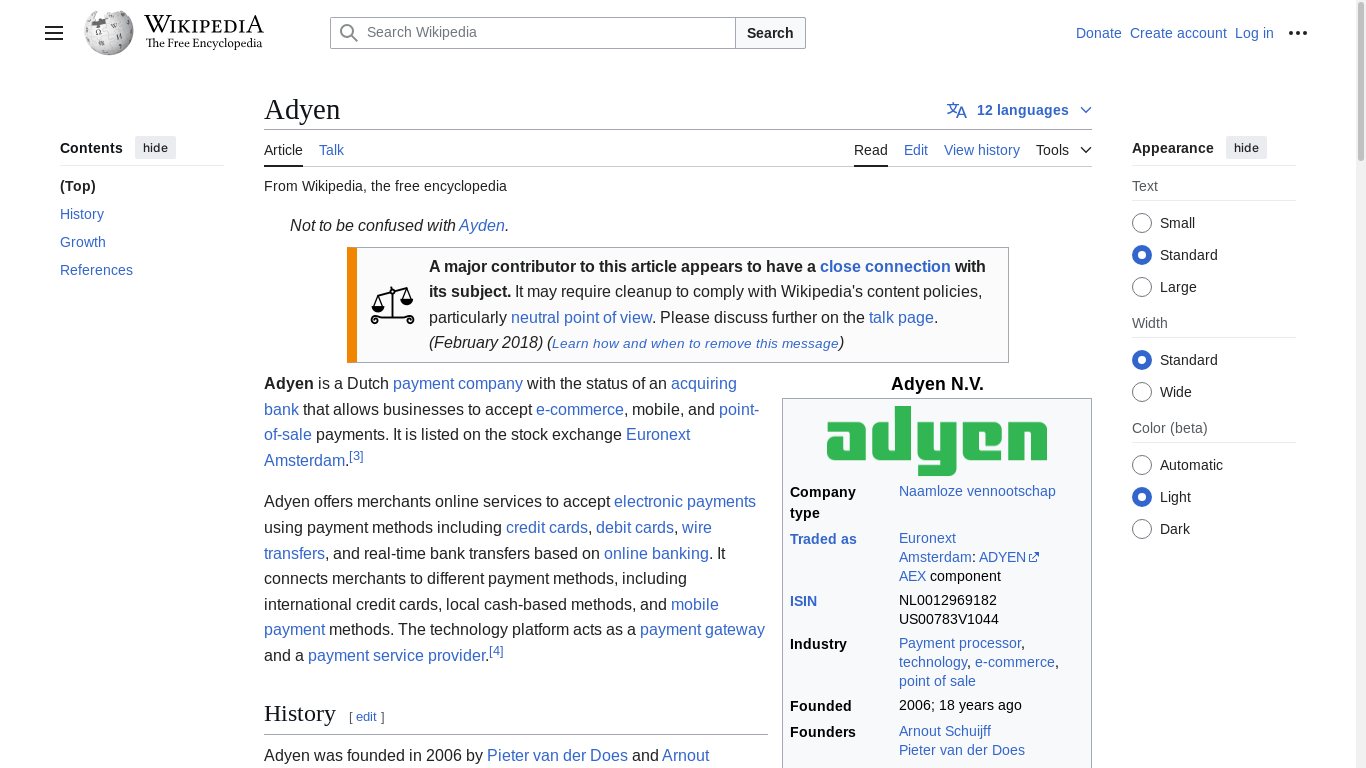1366x768 pixels.
Task: Click citation reference [3]
Action: (356, 456)
